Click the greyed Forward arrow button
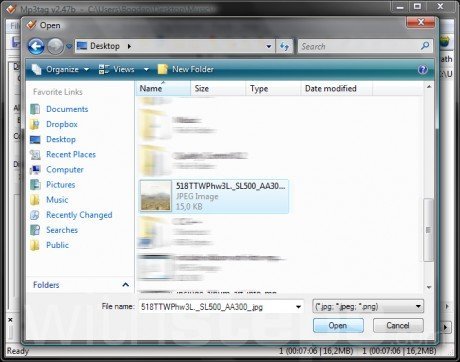The height and width of the screenshot is (362, 460). click(55, 46)
